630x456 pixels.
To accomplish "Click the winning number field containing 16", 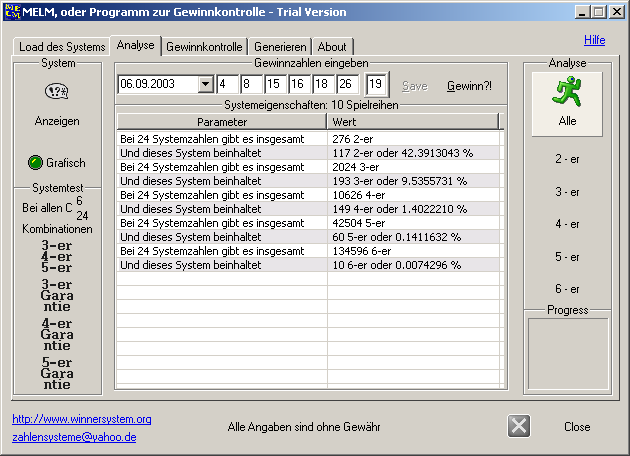I will pyautogui.click(x=299, y=84).
